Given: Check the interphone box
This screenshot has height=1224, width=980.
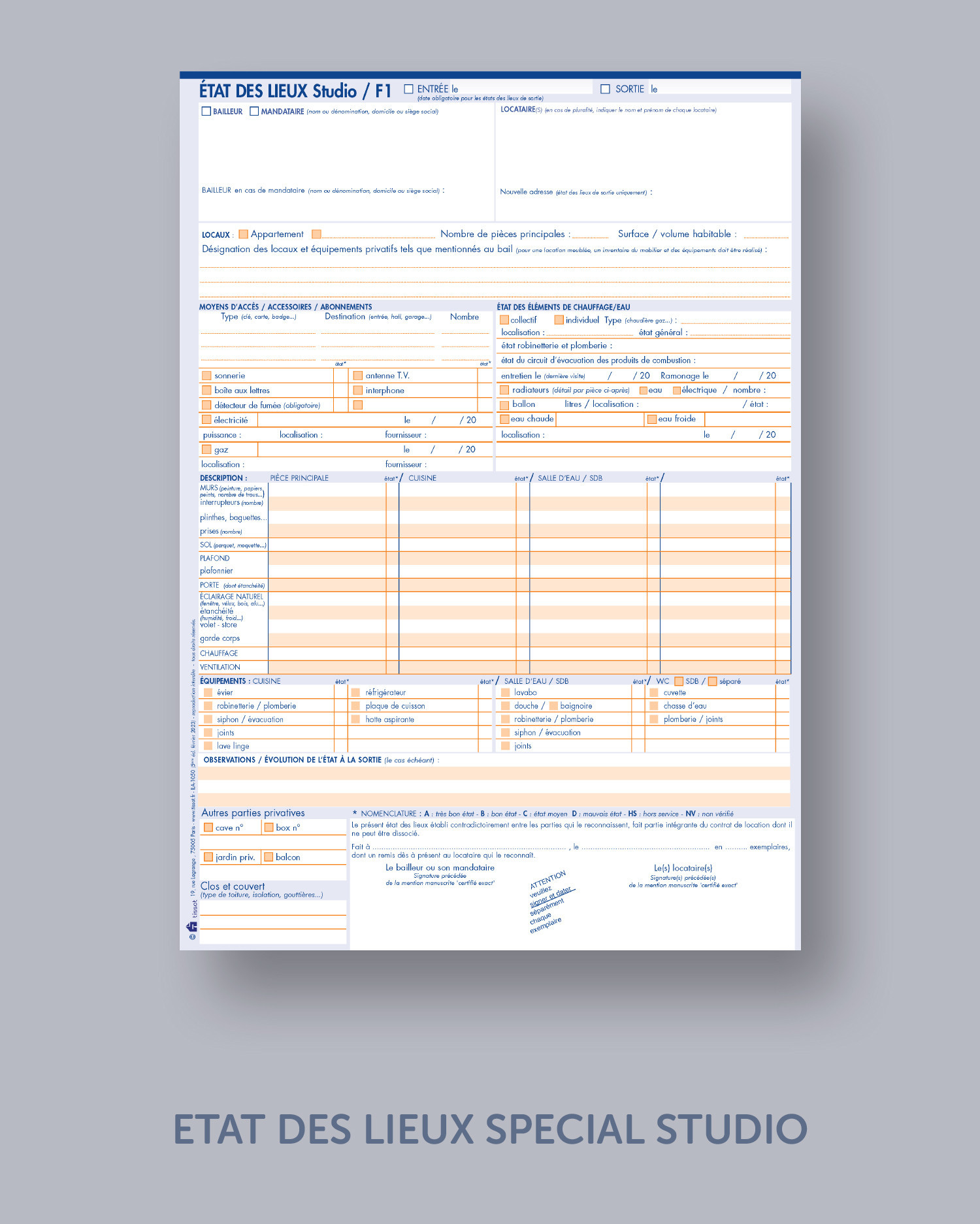Looking at the screenshot, I should tap(358, 390).
